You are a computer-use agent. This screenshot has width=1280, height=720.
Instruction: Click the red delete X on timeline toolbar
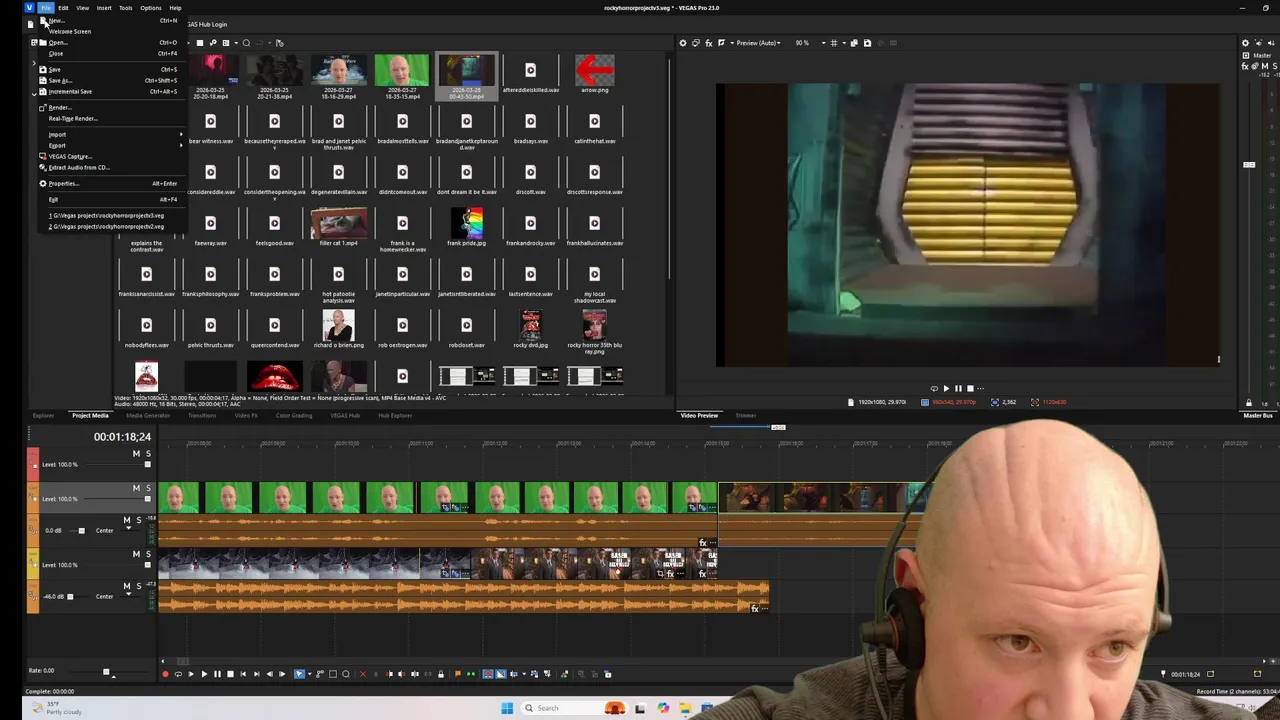[x=362, y=674]
